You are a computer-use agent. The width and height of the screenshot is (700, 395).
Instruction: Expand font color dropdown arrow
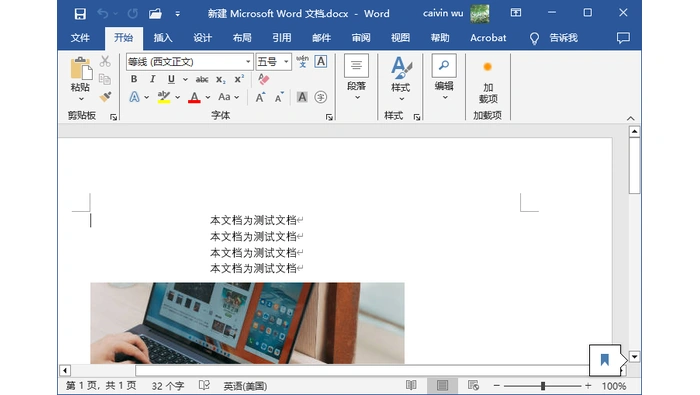(208, 97)
